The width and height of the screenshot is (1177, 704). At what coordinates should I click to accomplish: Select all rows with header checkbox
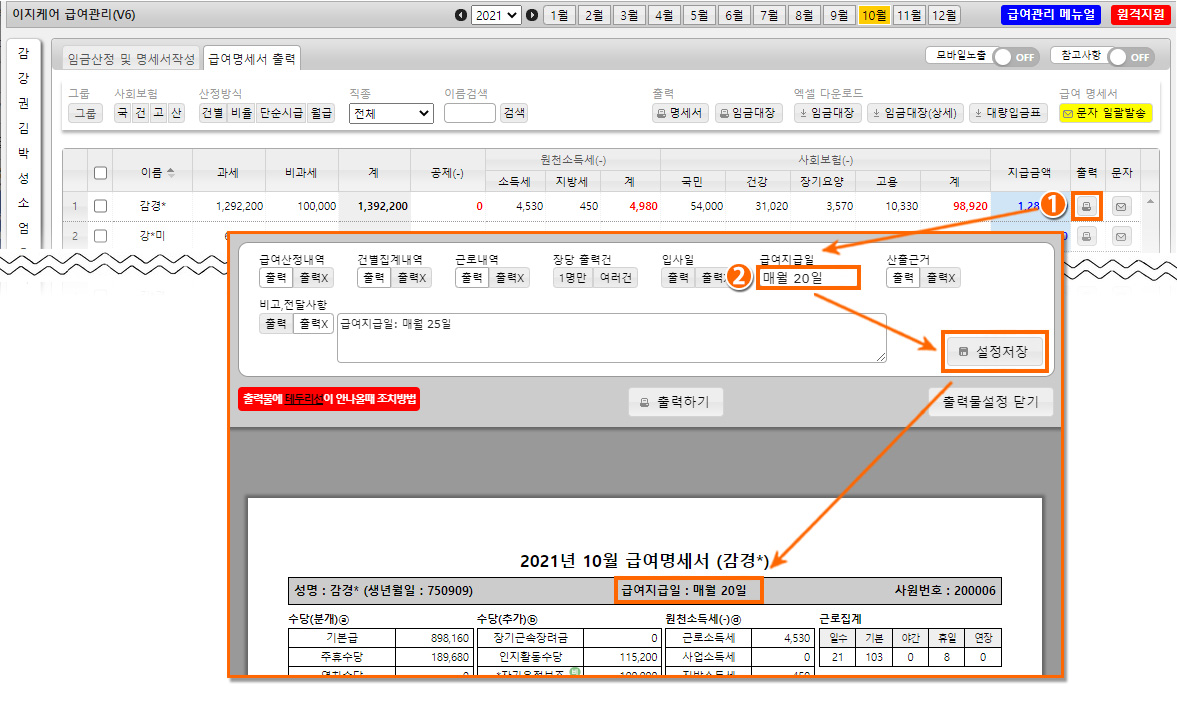(x=100, y=173)
